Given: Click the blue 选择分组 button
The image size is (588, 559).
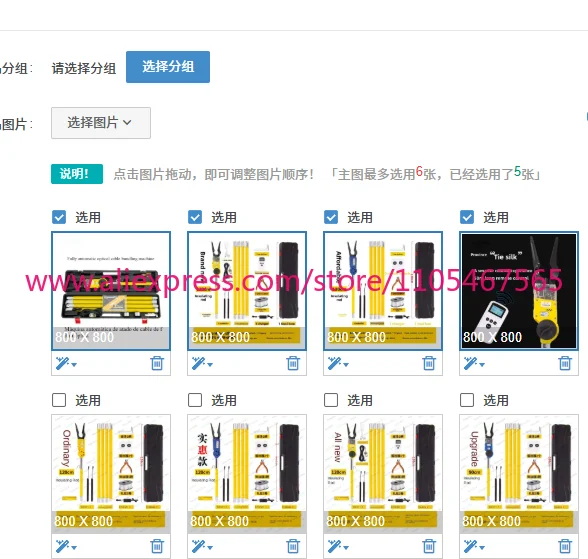Looking at the screenshot, I should click(x=168, y=67).
